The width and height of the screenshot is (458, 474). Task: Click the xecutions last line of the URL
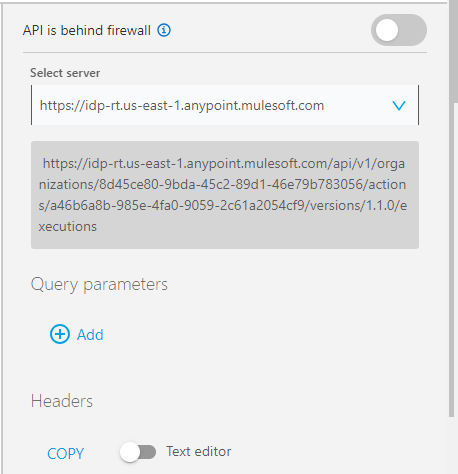[x=68, y=227]
